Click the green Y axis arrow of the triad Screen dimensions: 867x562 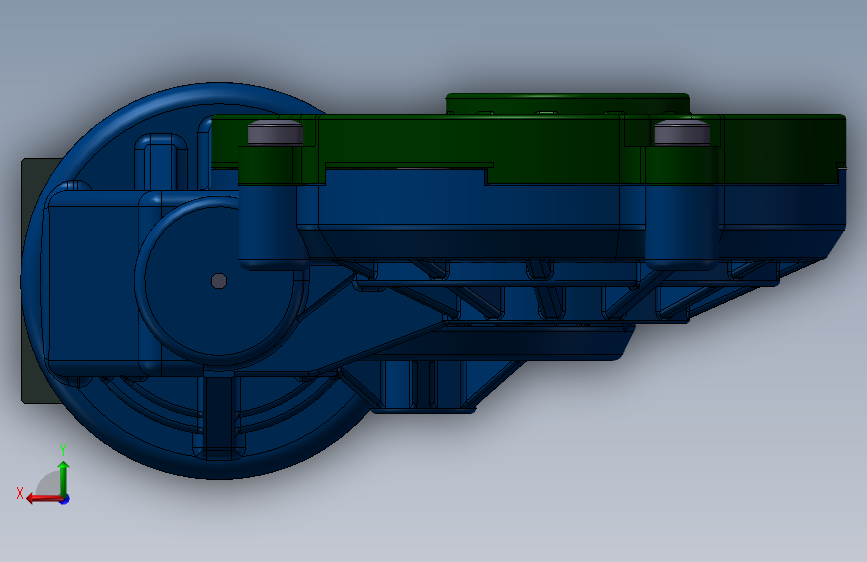(64, 479)
